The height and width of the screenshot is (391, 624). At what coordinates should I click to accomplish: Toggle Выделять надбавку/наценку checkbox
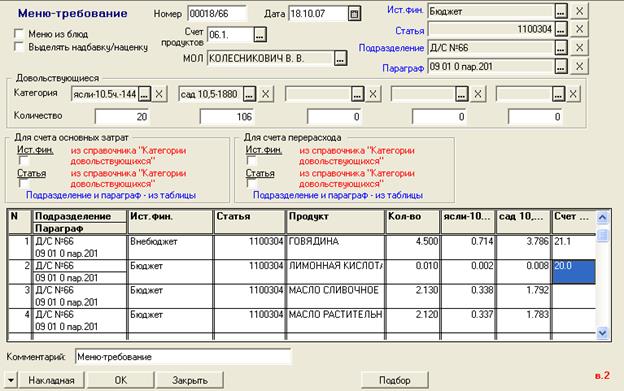pyautogui.click(x=19, y=47)
